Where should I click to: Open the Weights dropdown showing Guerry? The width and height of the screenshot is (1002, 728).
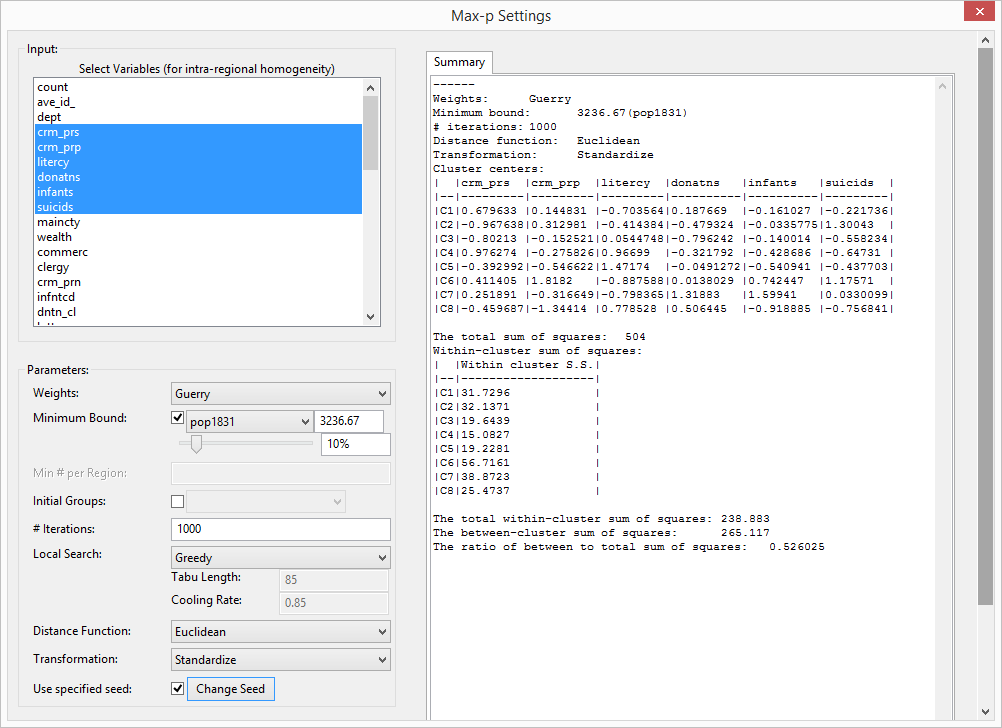click(x=280, y=393)
